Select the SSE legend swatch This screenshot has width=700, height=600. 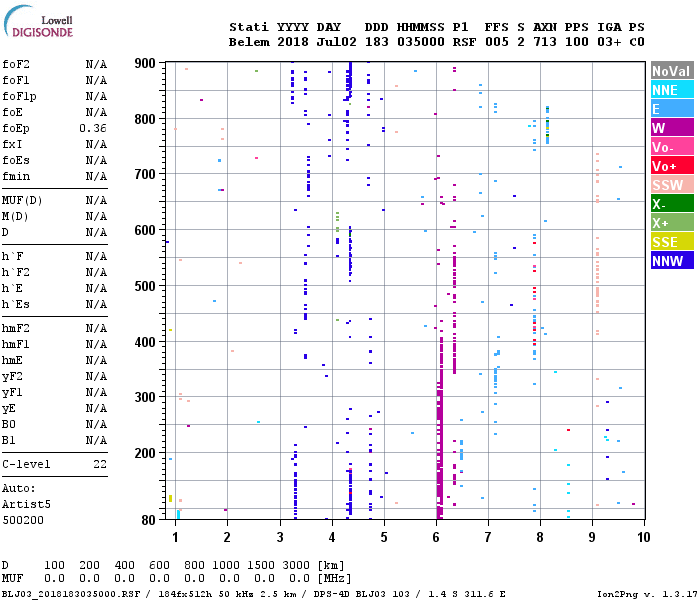tap(672, 242)
